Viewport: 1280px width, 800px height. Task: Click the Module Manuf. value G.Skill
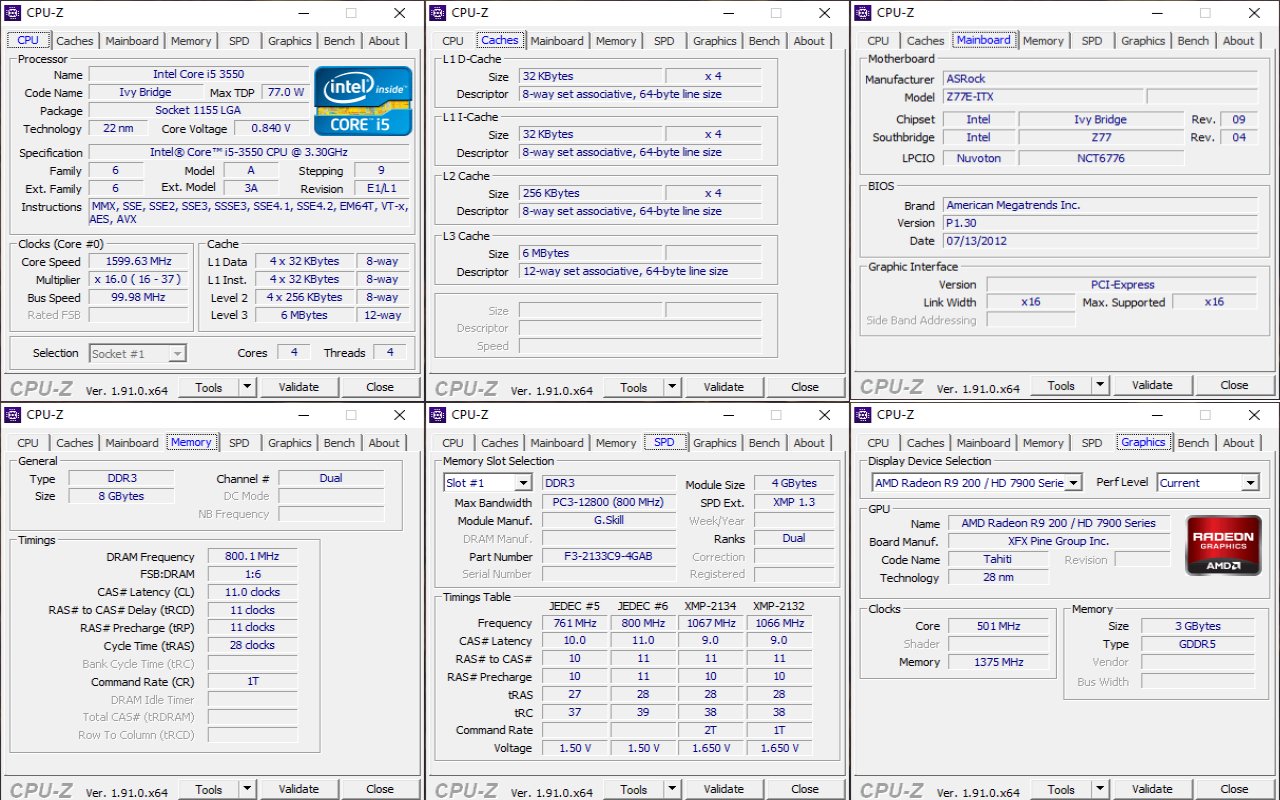point(609,521)
